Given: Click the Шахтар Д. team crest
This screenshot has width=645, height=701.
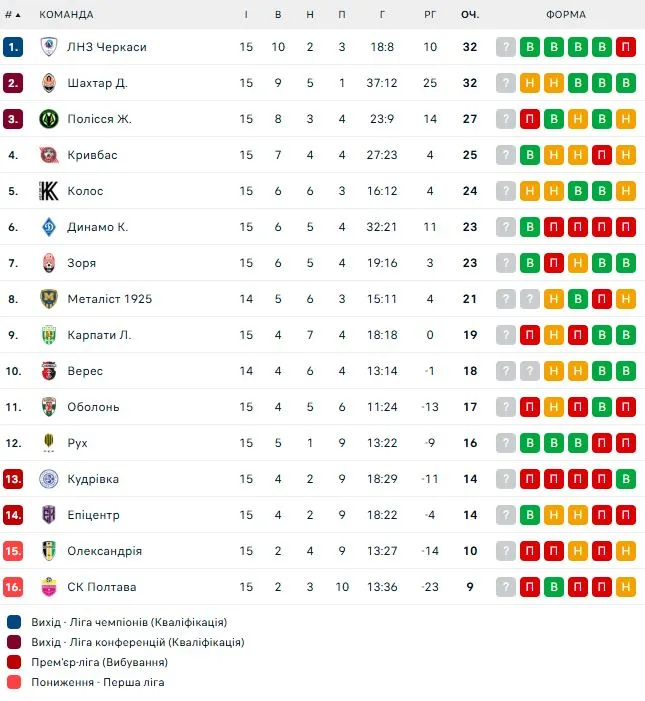Looking at the screenshot, I should [48, 83].
